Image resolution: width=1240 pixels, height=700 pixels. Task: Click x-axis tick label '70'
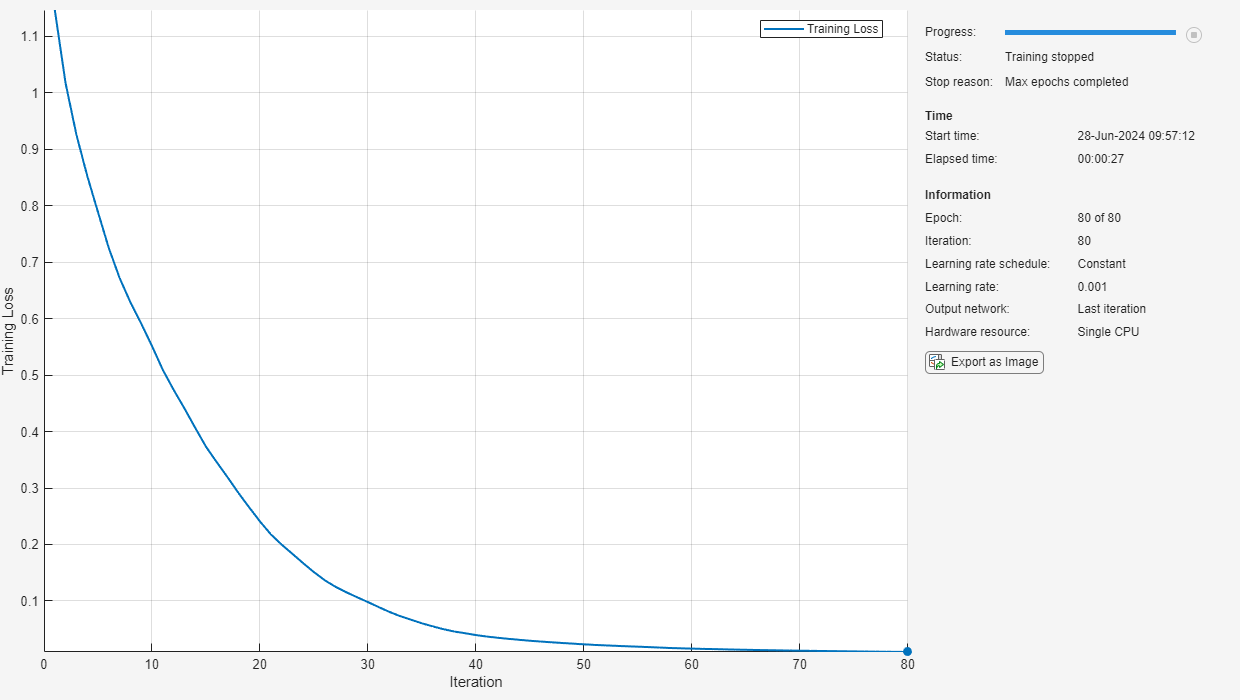799,664
